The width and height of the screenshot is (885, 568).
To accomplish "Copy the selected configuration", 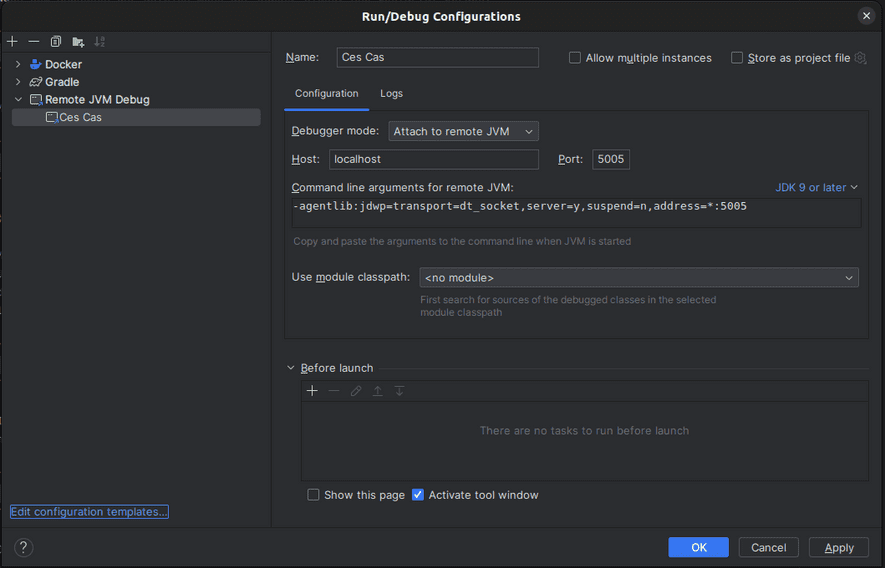I will click(55, 41).
